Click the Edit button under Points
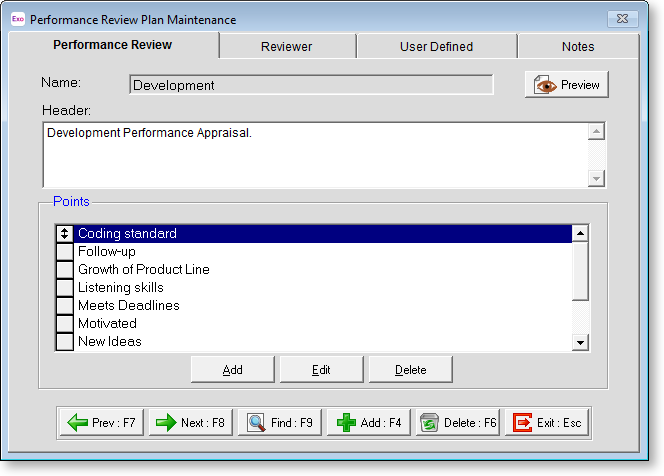 tap(321, 370)
